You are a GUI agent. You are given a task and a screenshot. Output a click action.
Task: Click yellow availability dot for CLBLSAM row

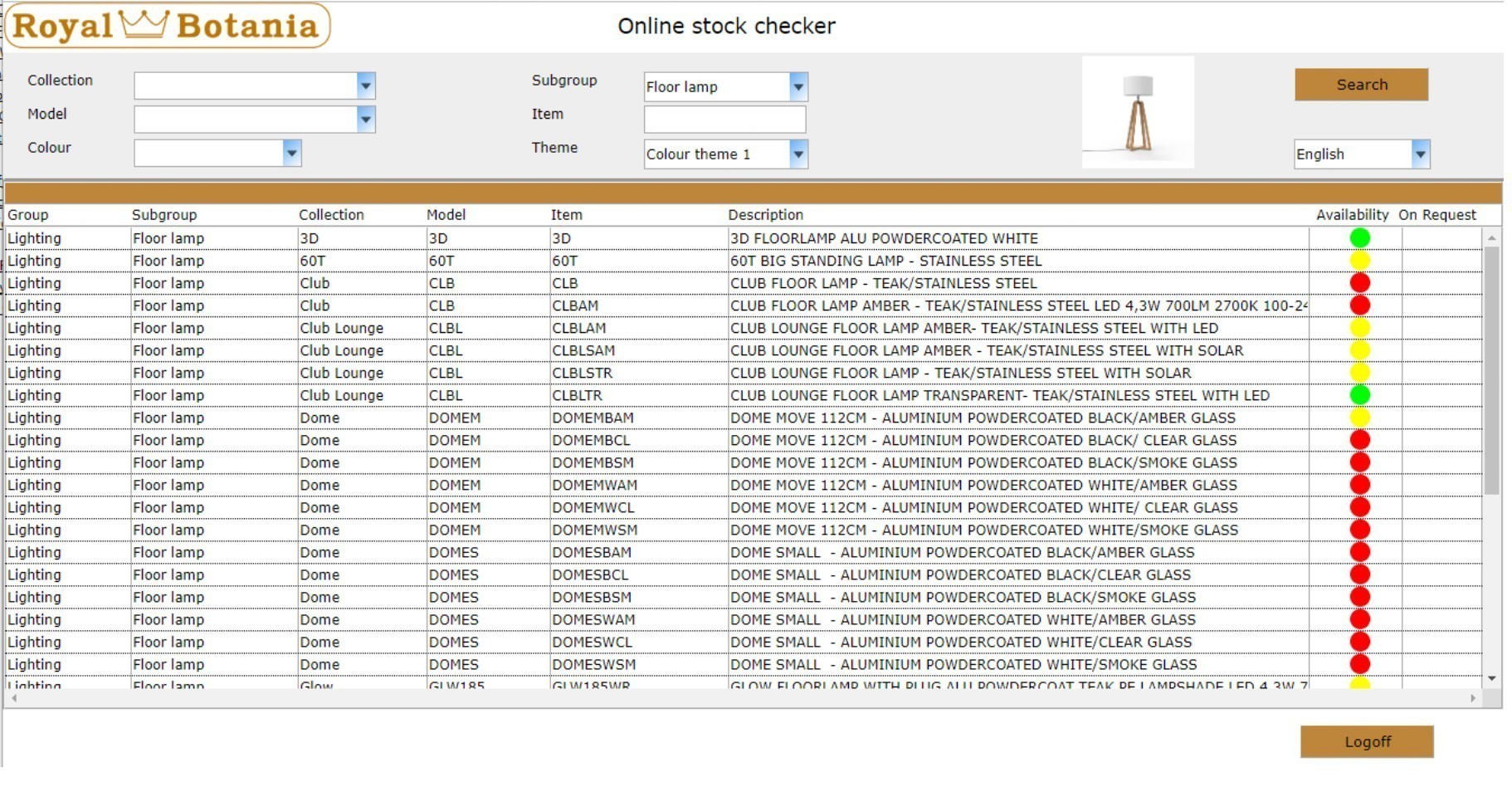click(1359, 350)
